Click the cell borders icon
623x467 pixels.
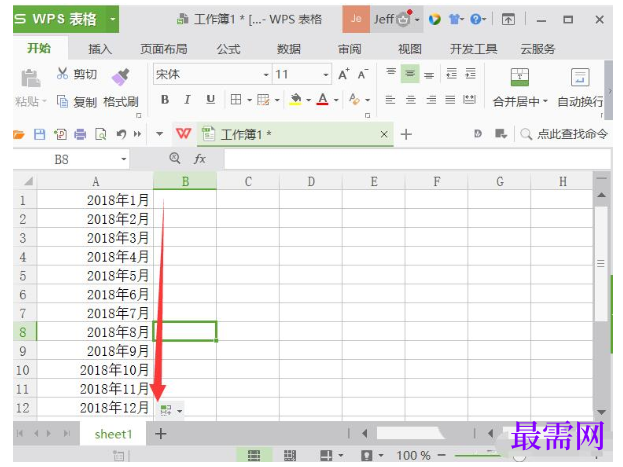tap(236, 99)
